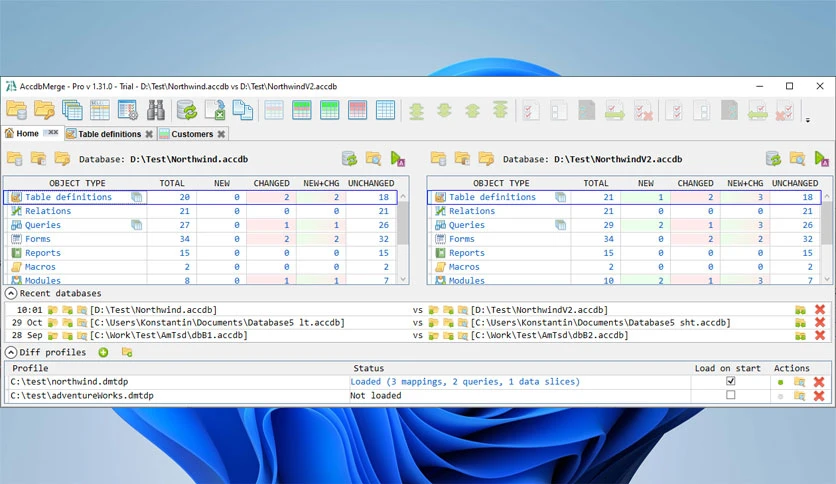The height and width of the screenshot is (484, 836).
Task: Open recent C:\Work\Test\AmTsd\dbB2.accdb entry
Action: [550, 335]
